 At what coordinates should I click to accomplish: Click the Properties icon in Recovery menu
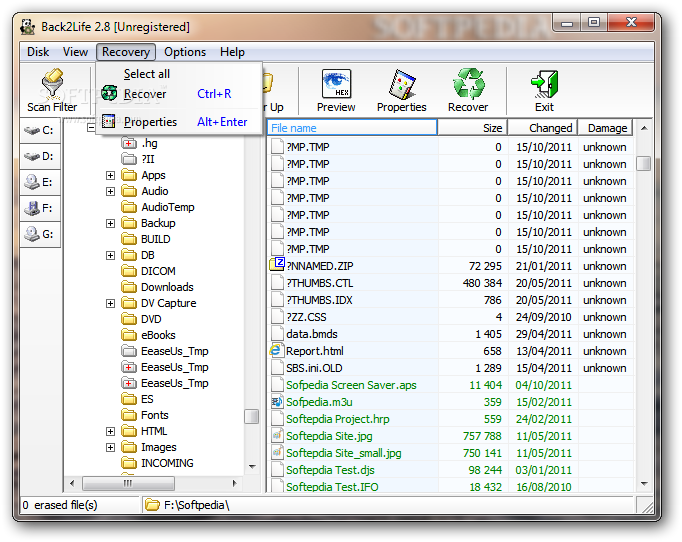(109, 121)
